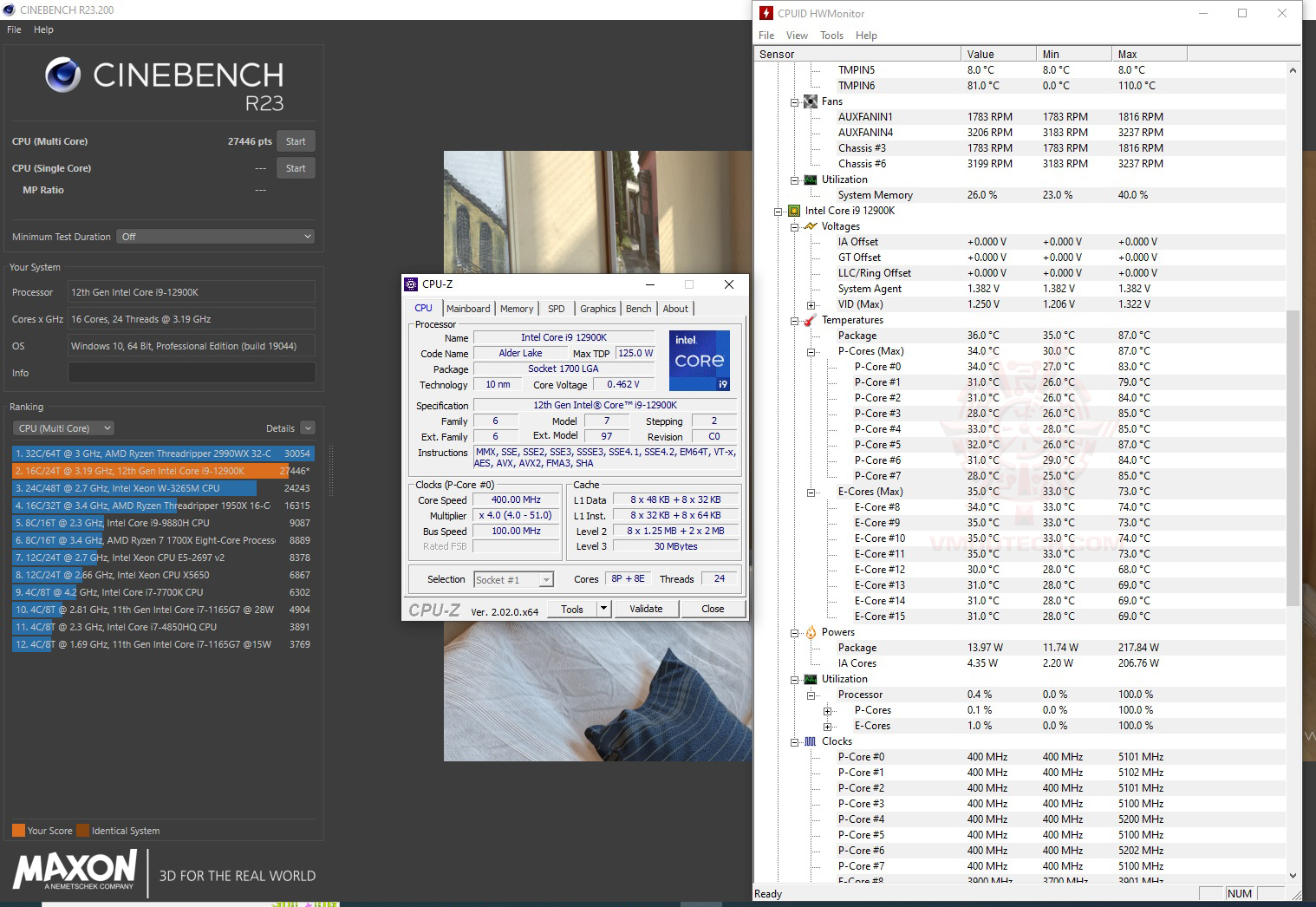Click the Value column header
Image resolution: width=1316 pixels, height=907 pixels.
coord(999,54)
